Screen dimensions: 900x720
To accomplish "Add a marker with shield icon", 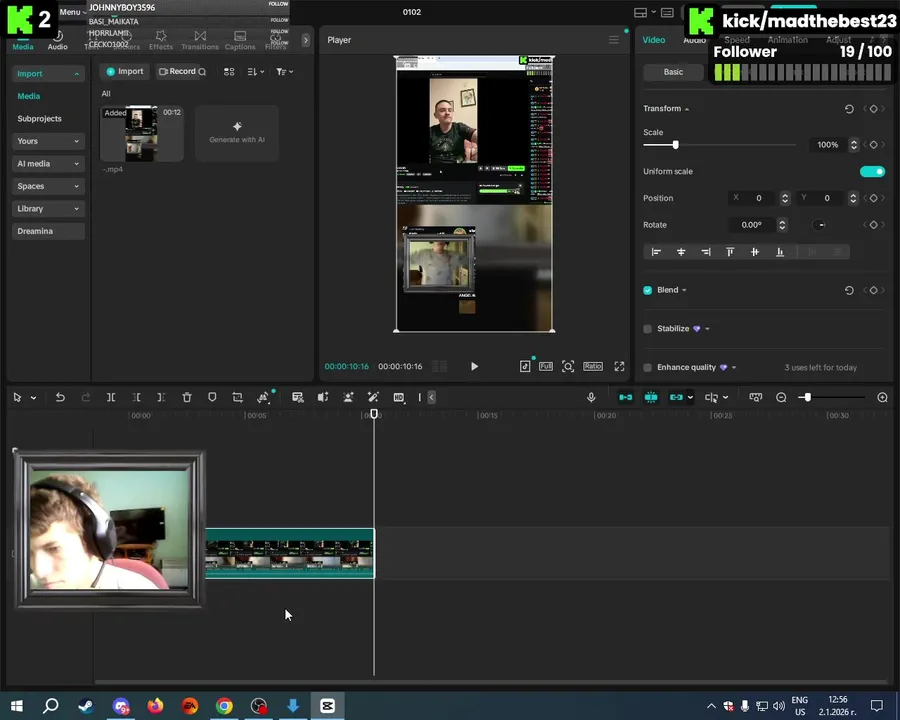I will (212, 397).
